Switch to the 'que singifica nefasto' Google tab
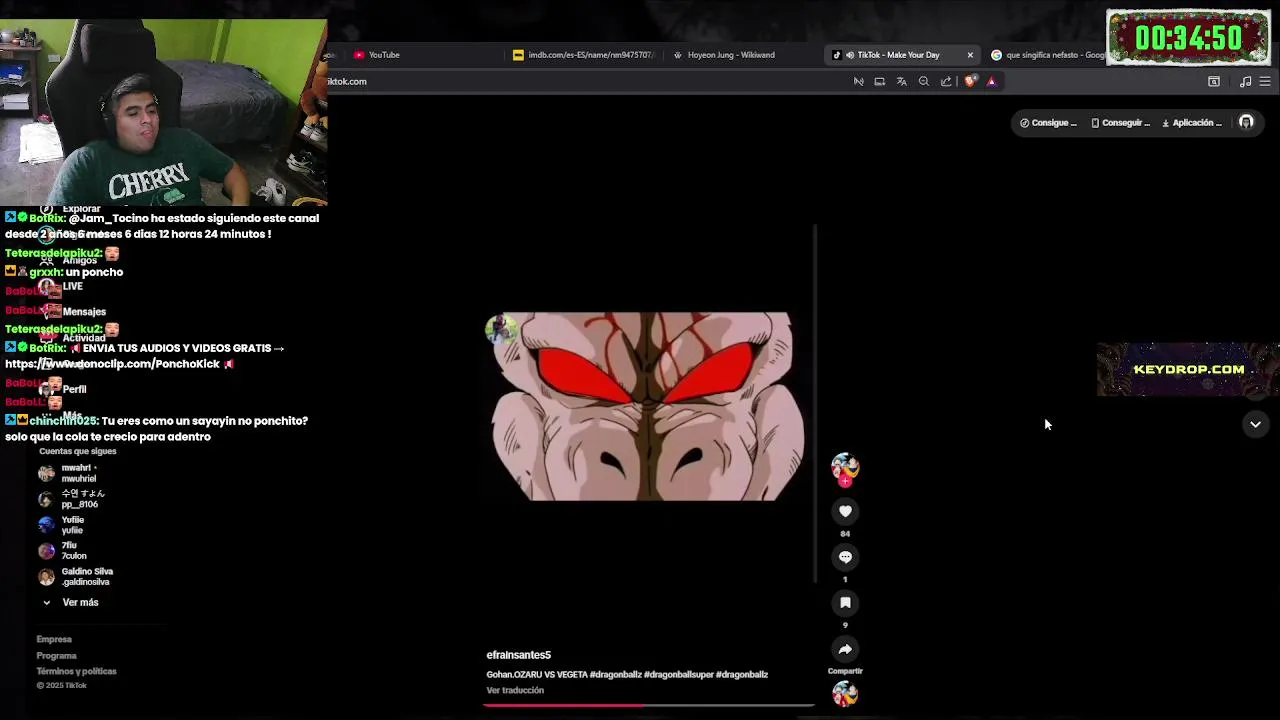 [x=1046, y=55]
